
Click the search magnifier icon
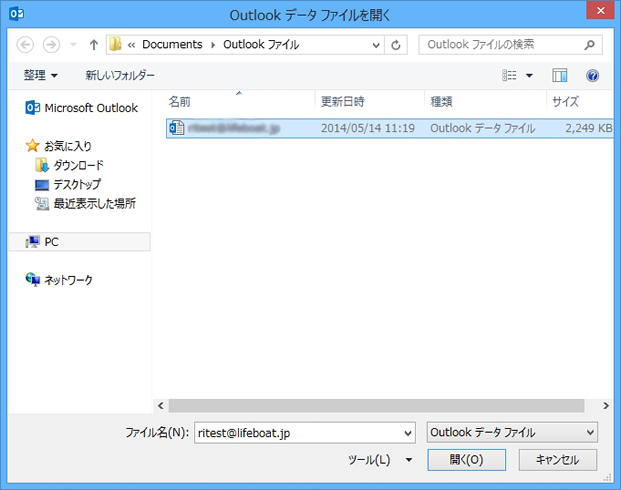pos(589,45)
